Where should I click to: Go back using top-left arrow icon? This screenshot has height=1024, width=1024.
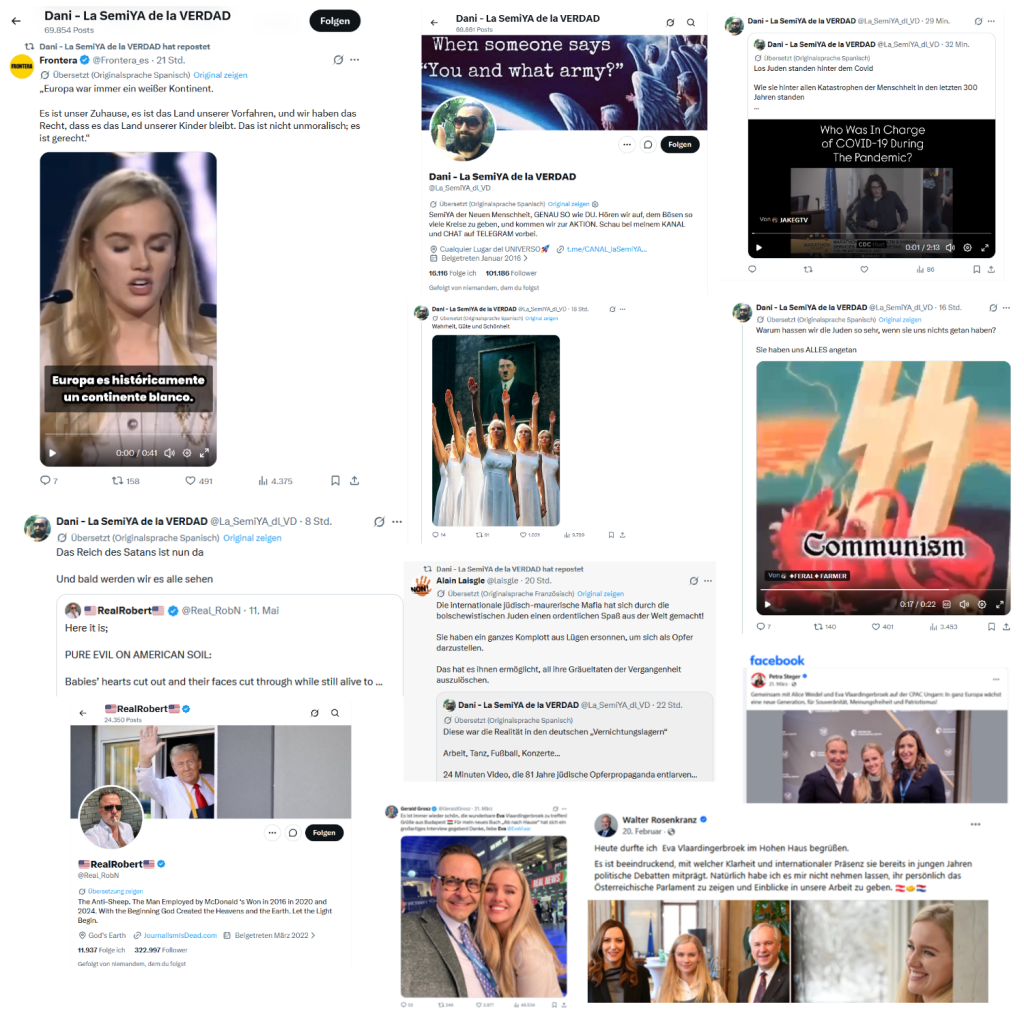16,21
